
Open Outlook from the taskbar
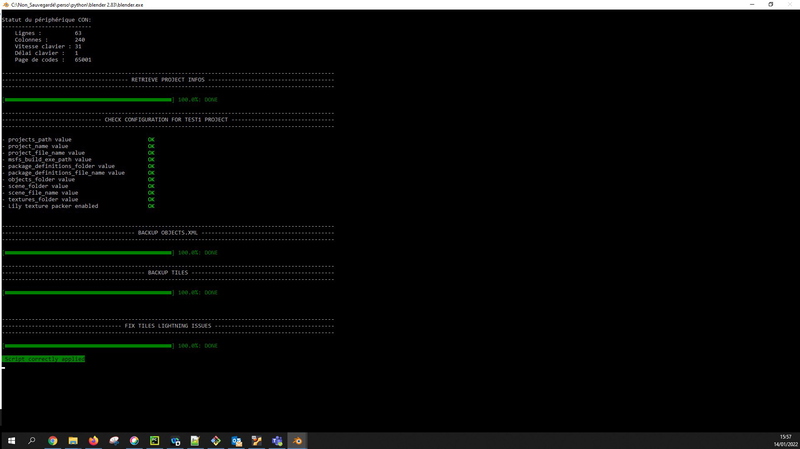click(x=237, y=440)
